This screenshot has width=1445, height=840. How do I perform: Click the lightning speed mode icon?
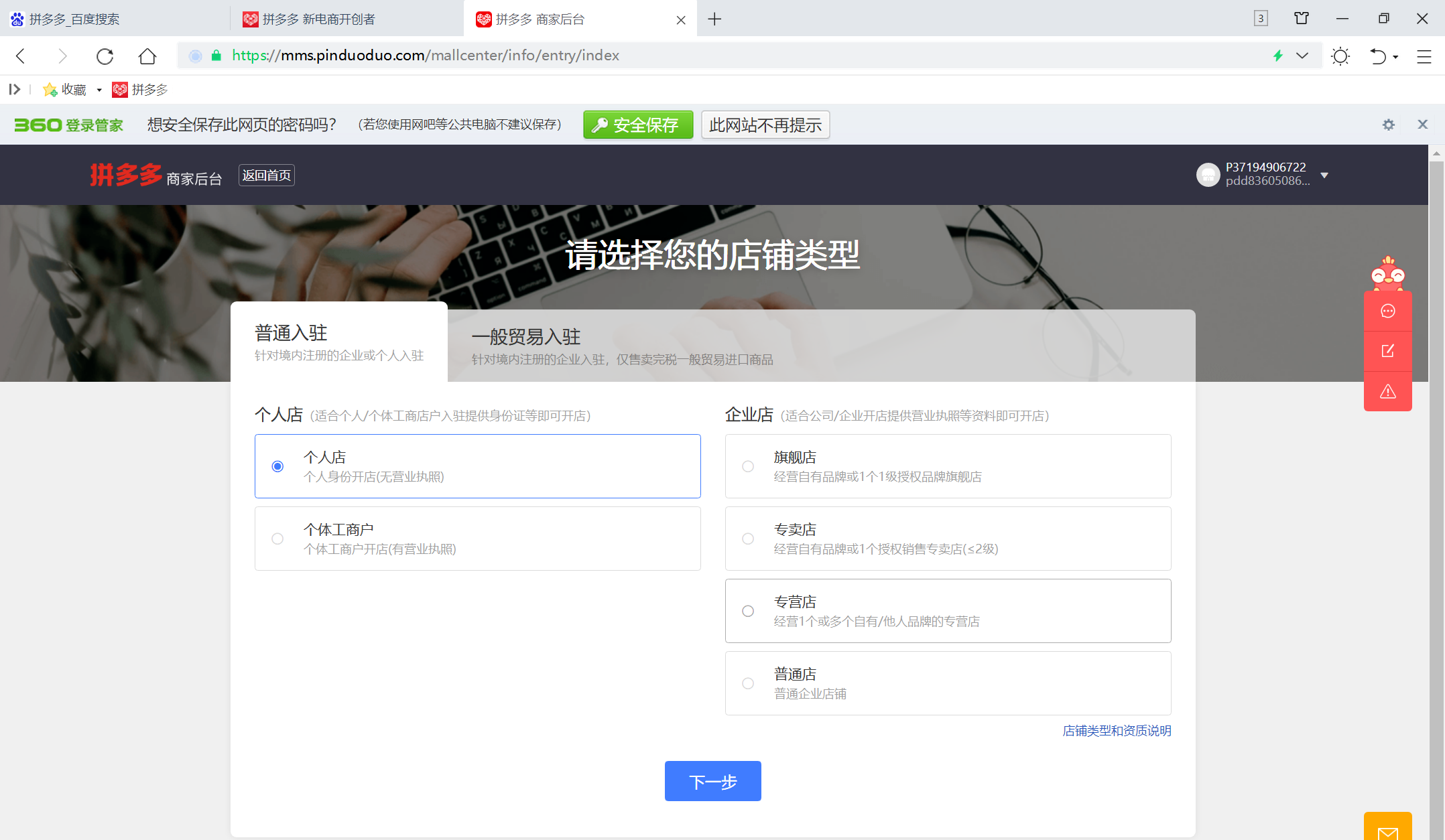pos(1278,56)
